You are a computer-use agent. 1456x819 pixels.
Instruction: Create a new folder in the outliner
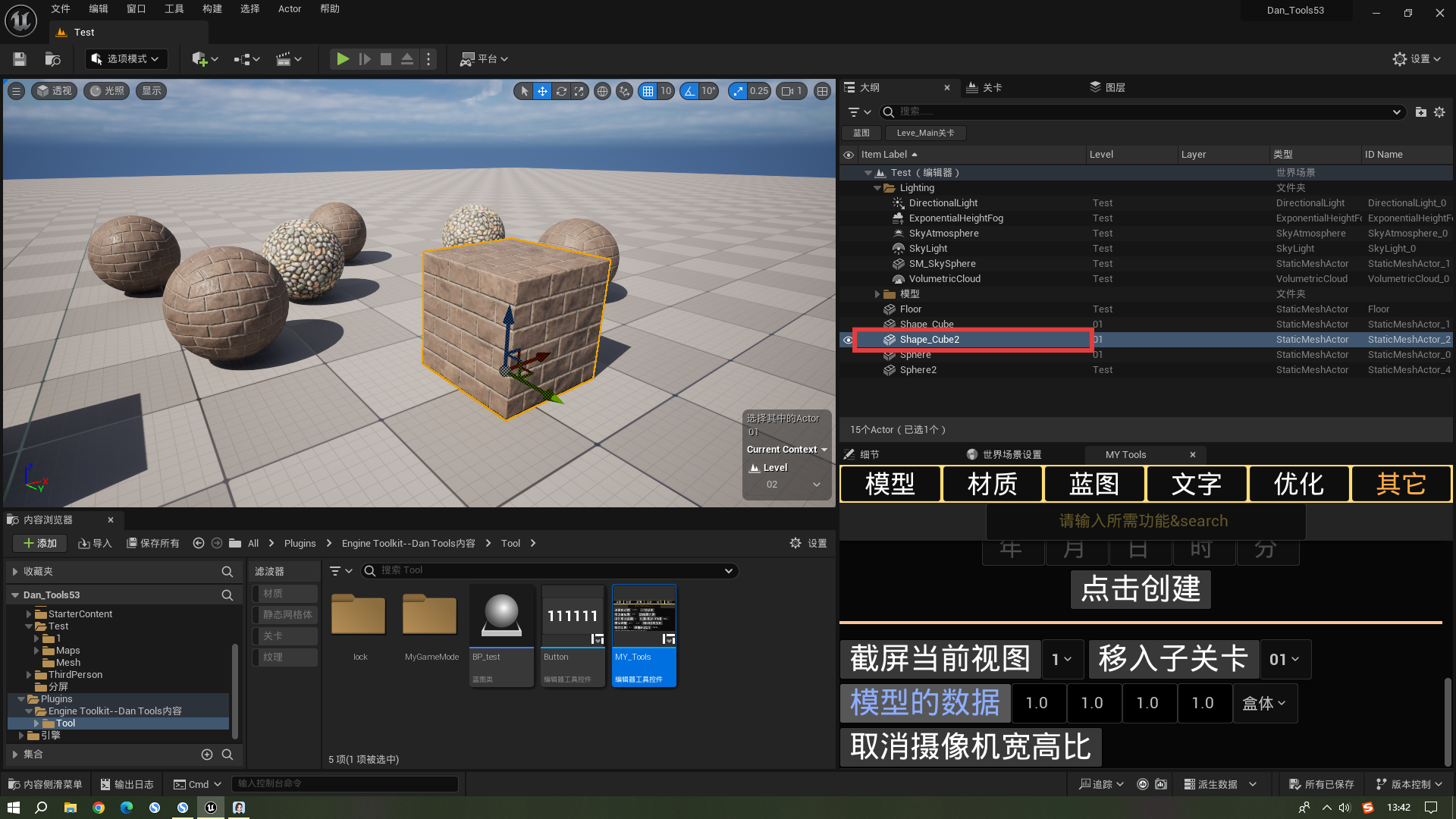[1421, 112]
